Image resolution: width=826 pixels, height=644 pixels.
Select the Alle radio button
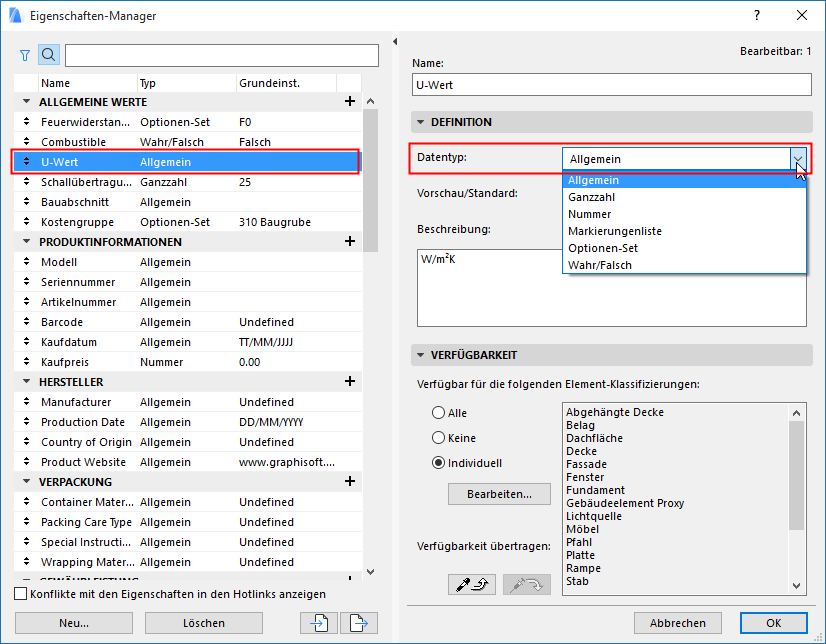coord(438,413)
